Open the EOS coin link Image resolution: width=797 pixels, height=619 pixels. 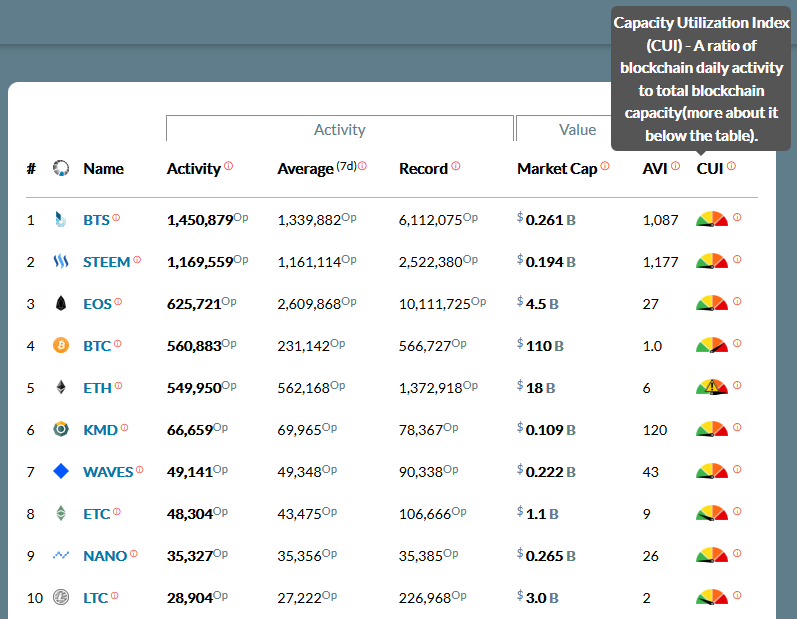click(98, 304)
